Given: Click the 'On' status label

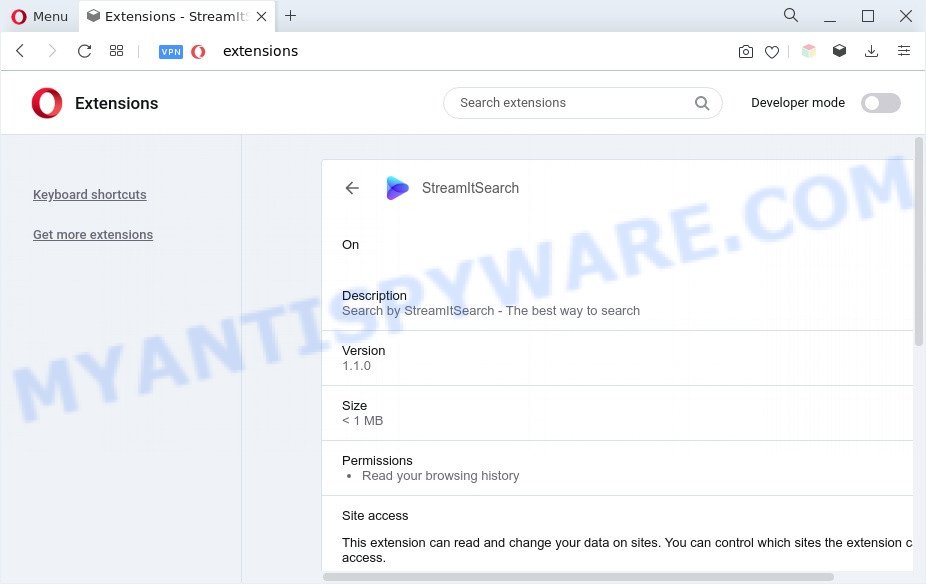Looking at the screenshot, I should (350, 244).
